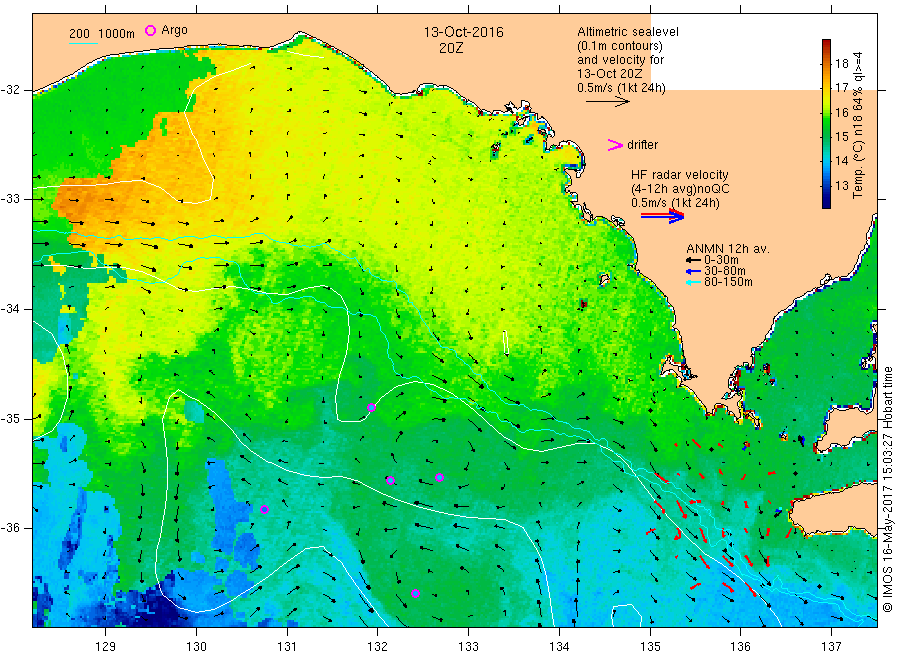
Task: Click the 132 longitude axis label
Action: click(378, 647)
